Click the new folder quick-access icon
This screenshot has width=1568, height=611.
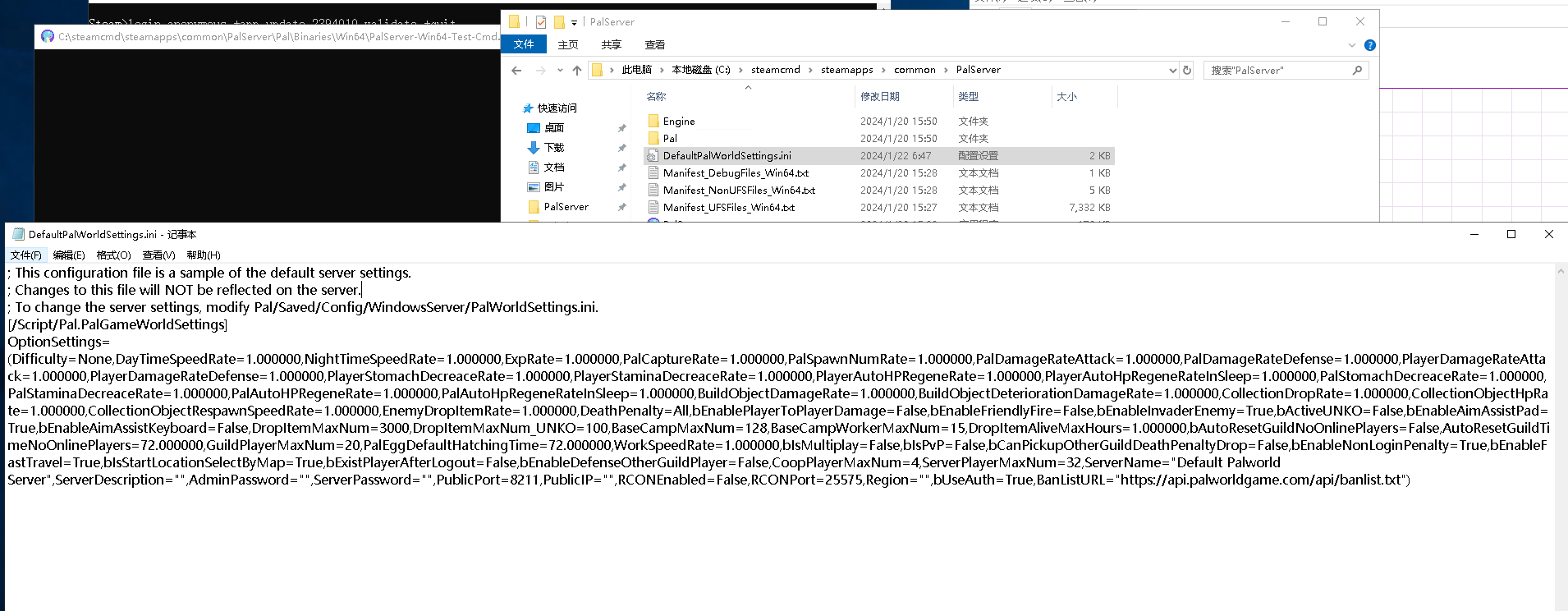pyautogui.click(x=559, y=22)
